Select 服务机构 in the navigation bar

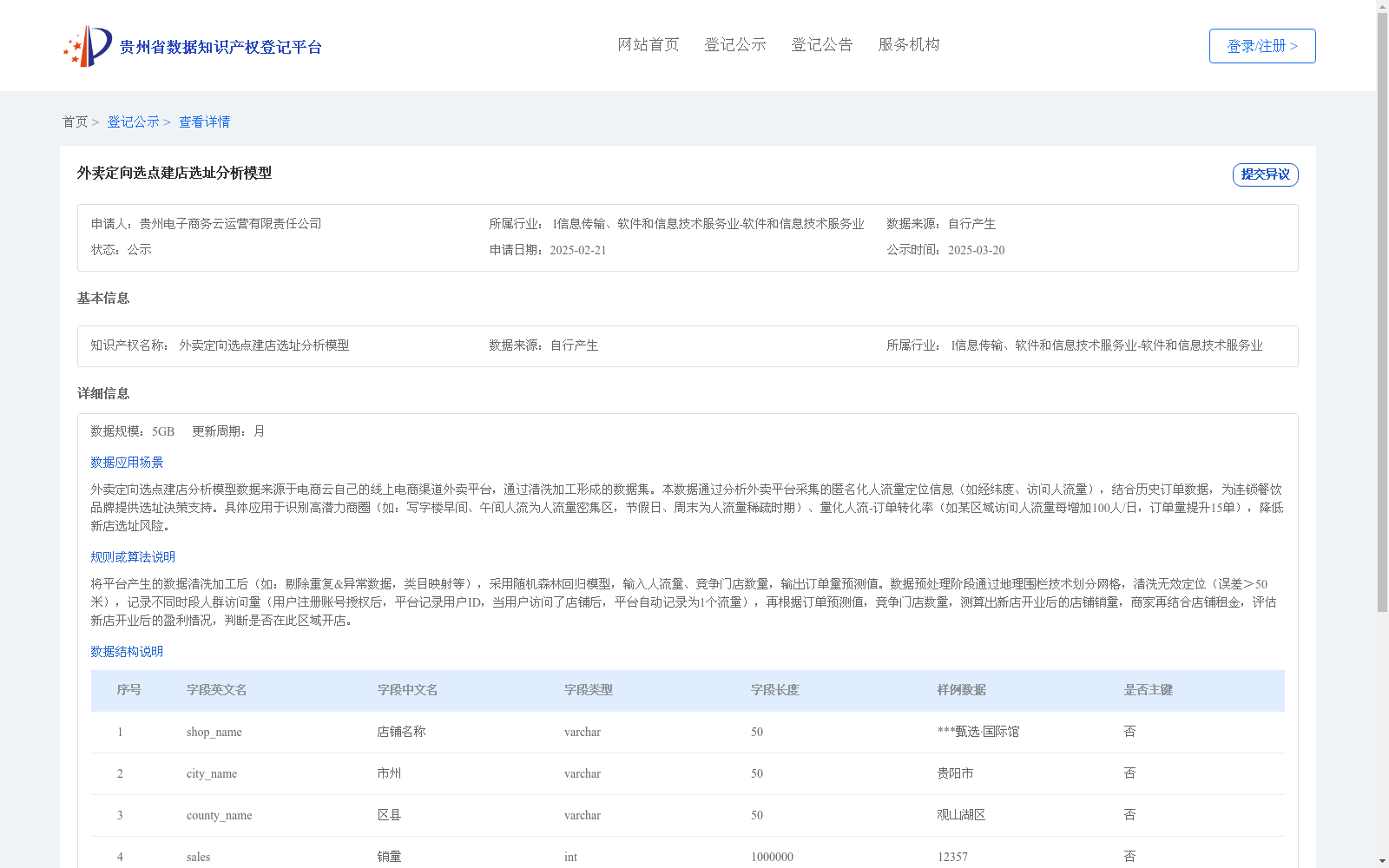(909, 45)
